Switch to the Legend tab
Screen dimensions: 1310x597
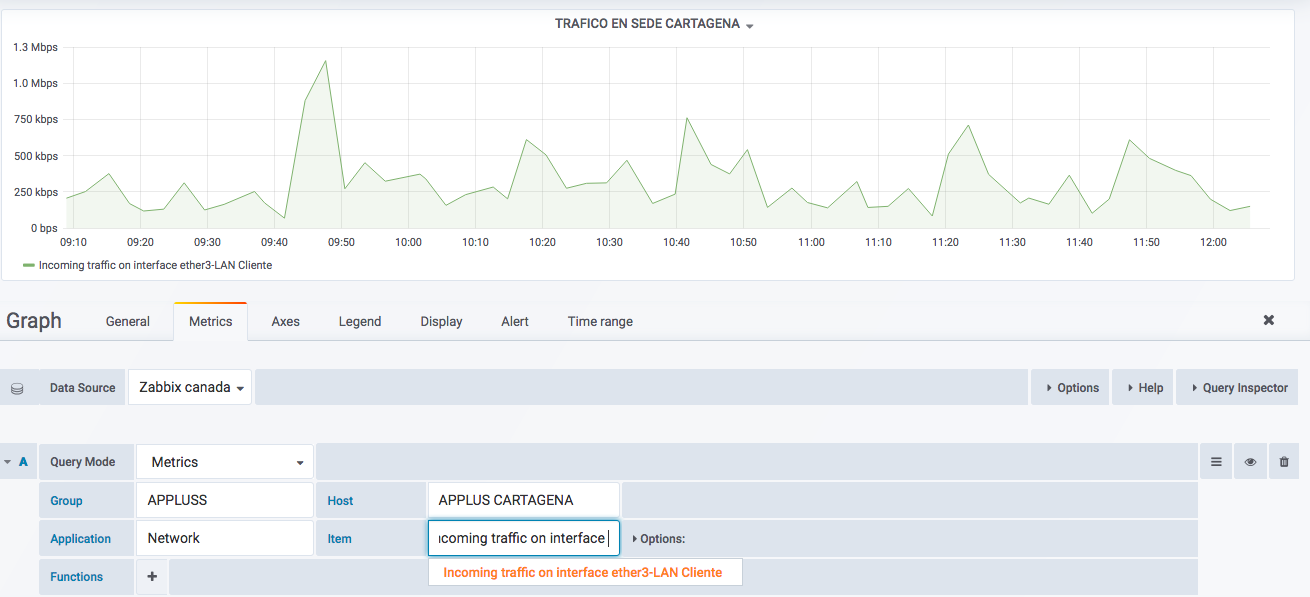(x=359, y=321)
